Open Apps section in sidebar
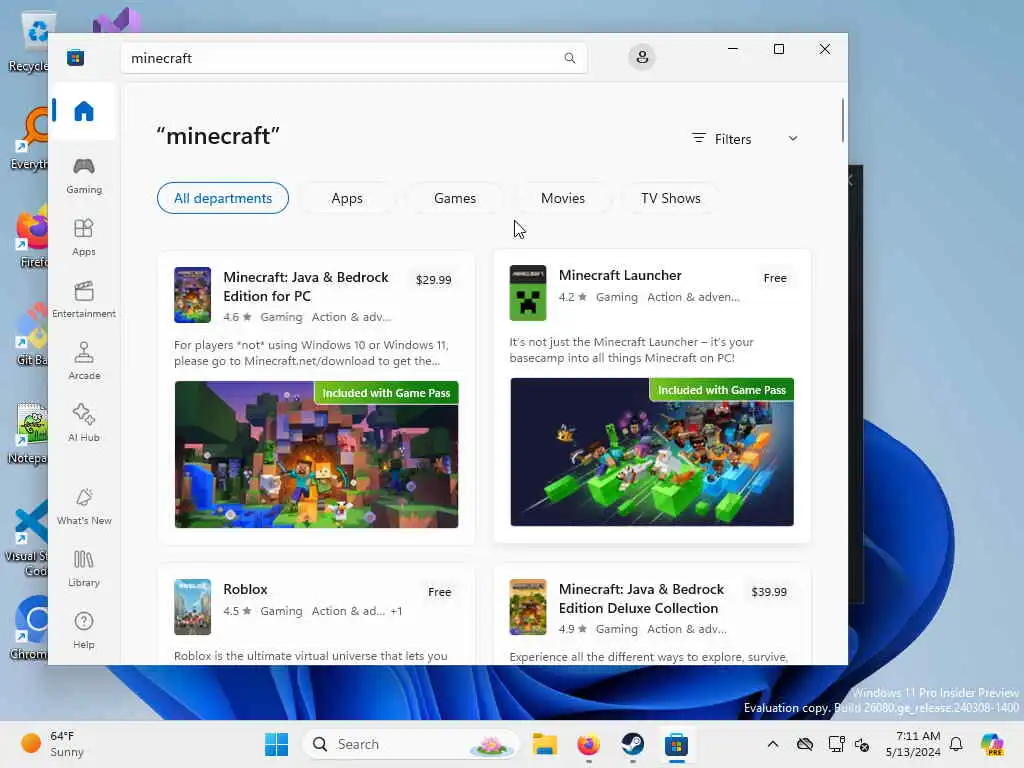1024x768 pixels. click(84, 238)
